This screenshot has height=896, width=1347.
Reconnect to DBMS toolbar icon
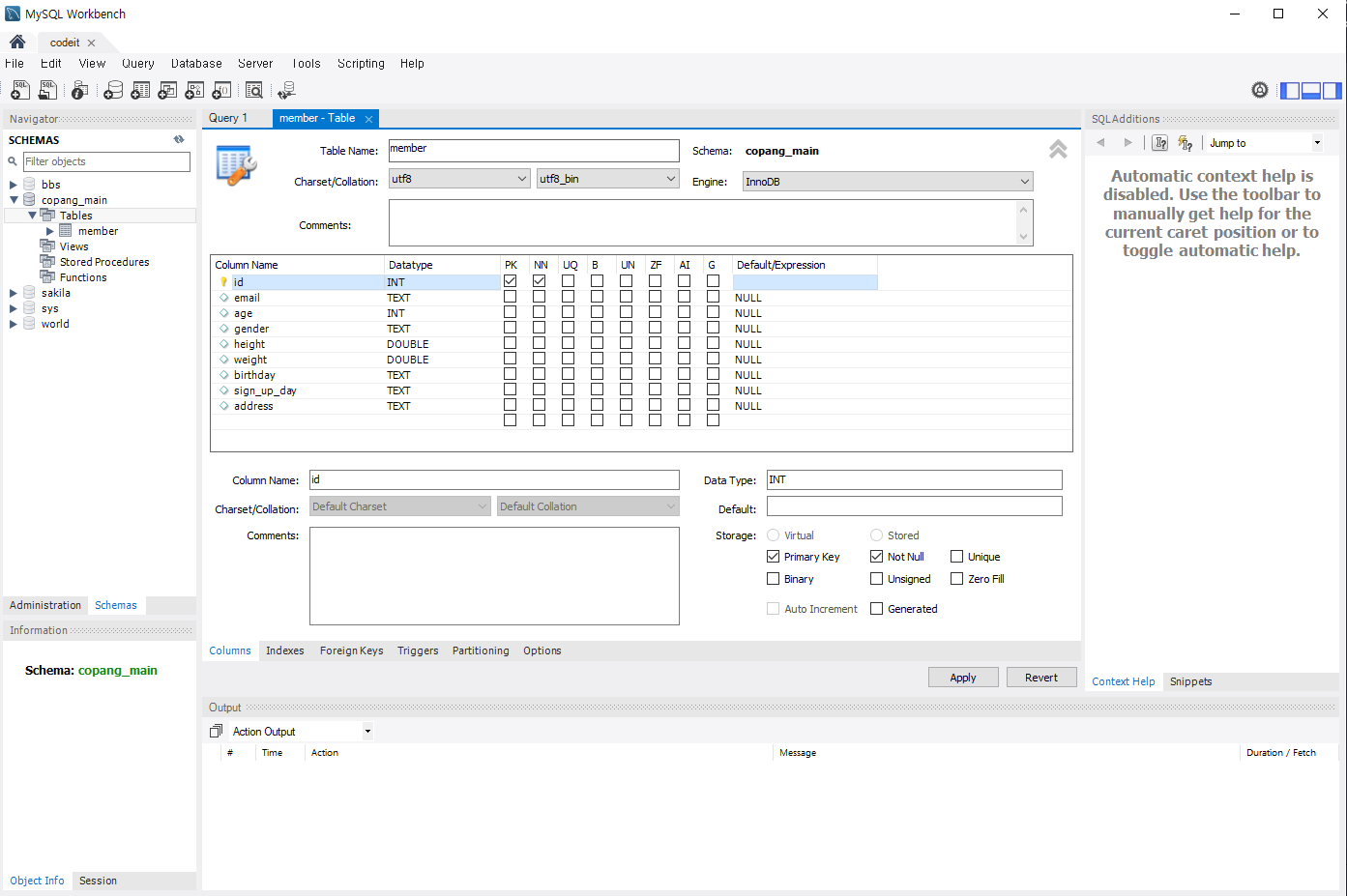click(x=286, y=91)
